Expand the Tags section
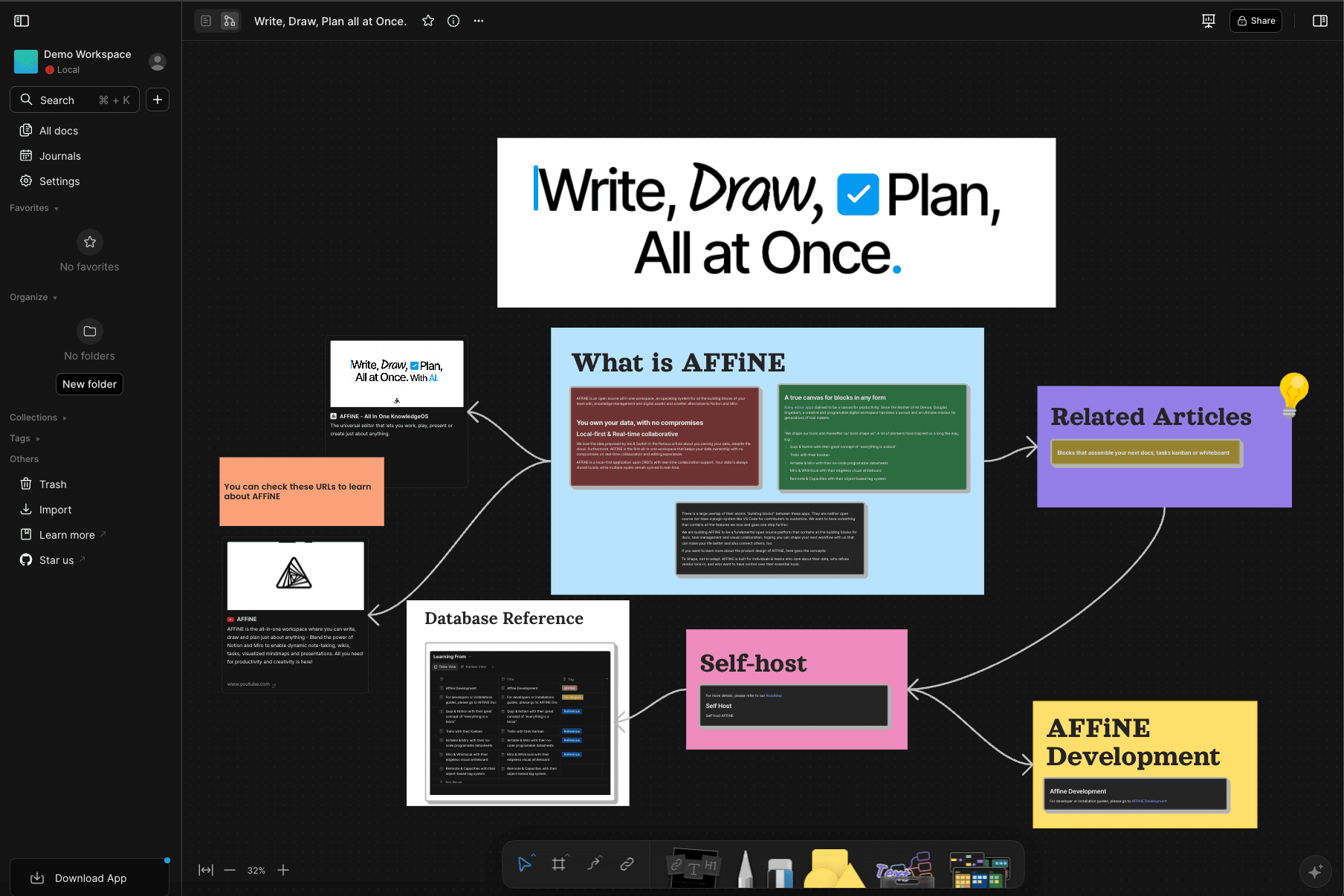 (x=25, y=438)
